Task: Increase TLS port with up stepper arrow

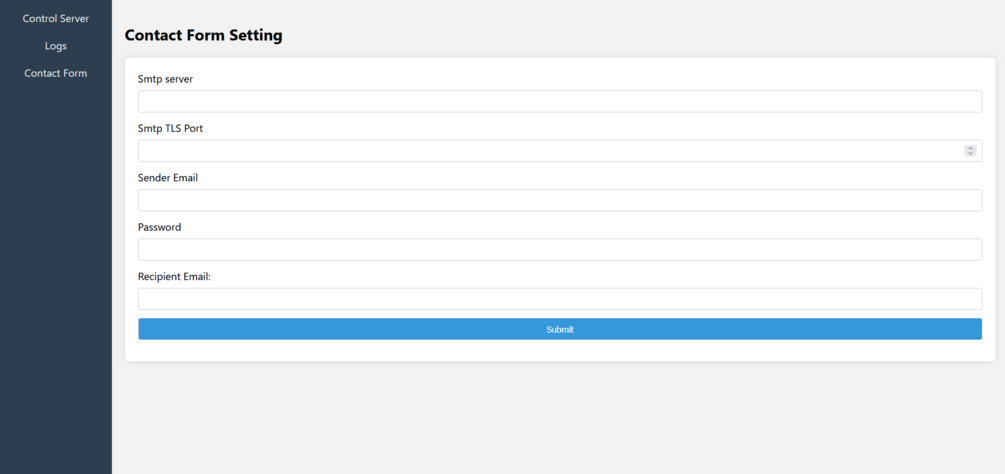Action: [x=970, y=147]
